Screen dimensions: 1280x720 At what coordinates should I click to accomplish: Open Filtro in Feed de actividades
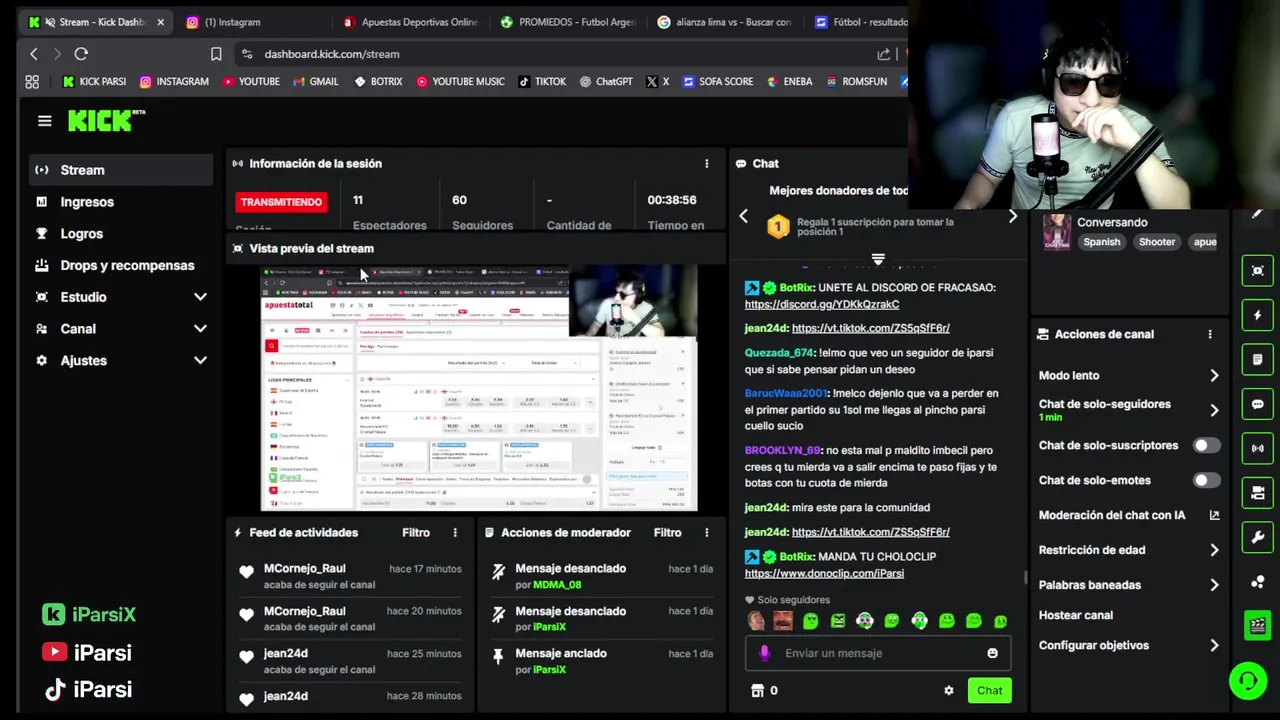[416, 533]
